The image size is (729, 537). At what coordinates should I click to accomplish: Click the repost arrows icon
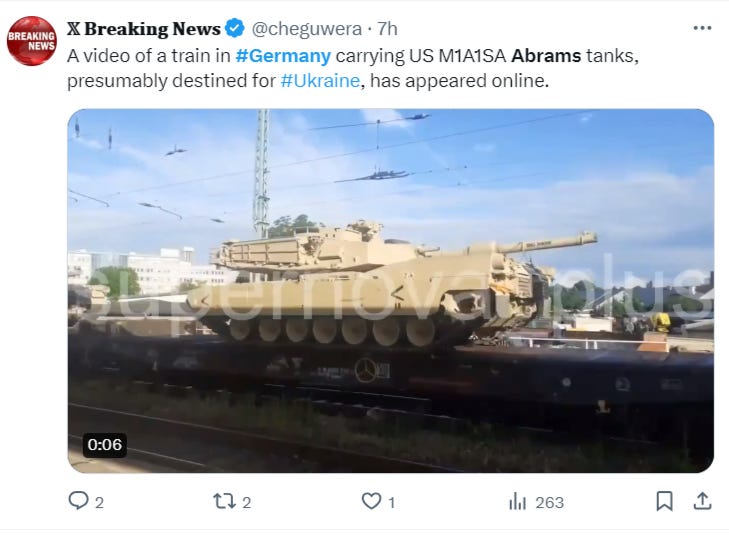coord(225,501)
